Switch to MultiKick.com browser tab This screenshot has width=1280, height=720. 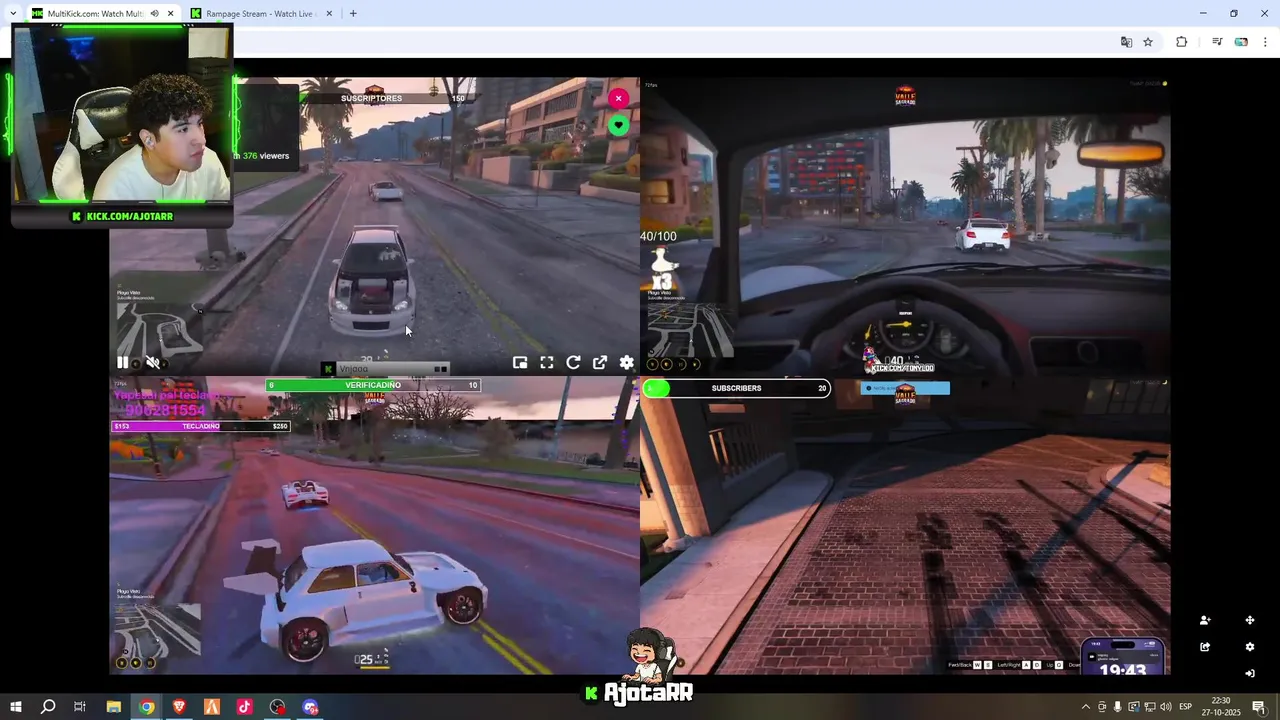[95, 14]
